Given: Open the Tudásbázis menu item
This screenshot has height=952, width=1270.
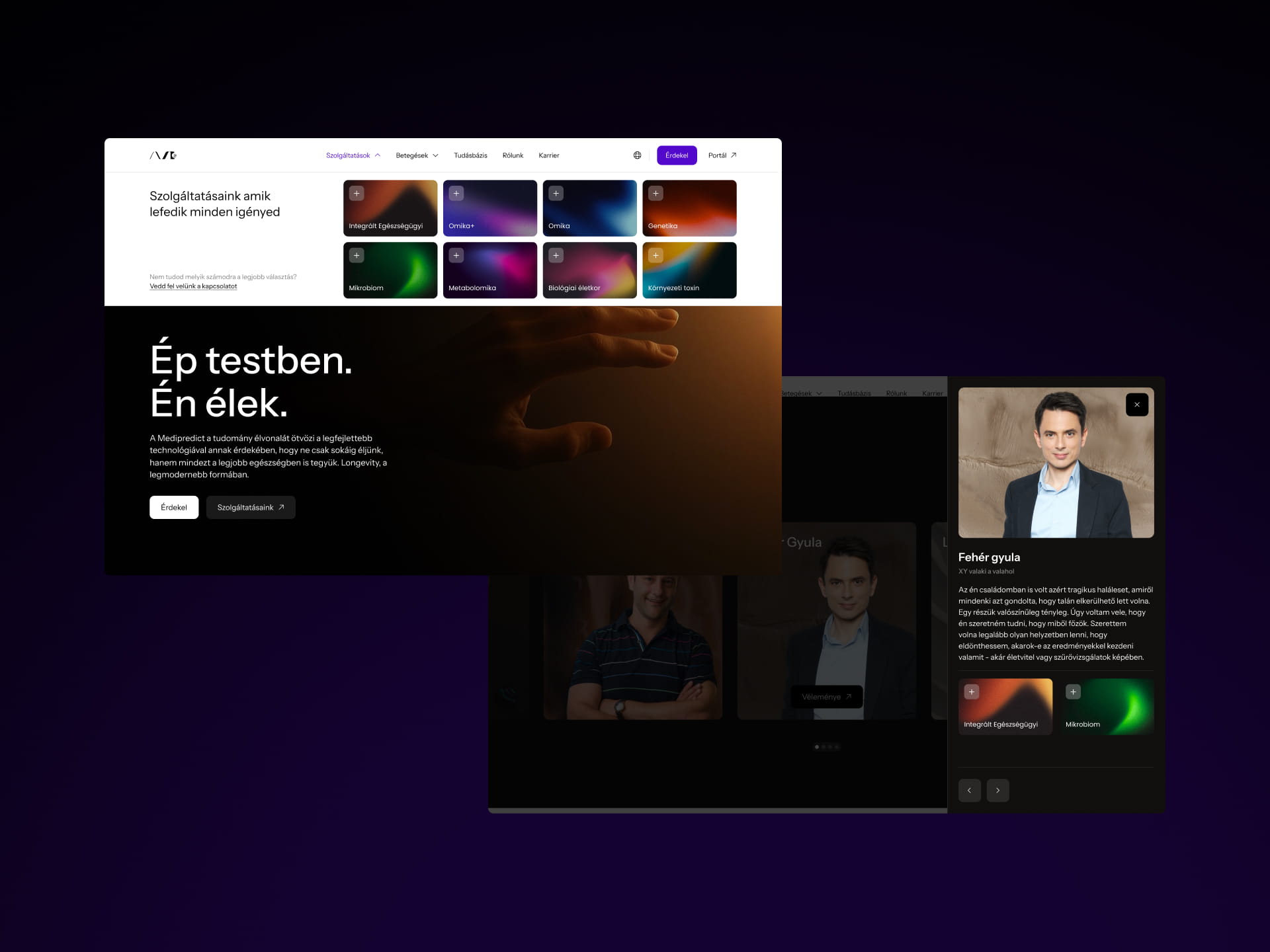Looking at the screenshot, I should pyautogui.click(x=470, y=155).
